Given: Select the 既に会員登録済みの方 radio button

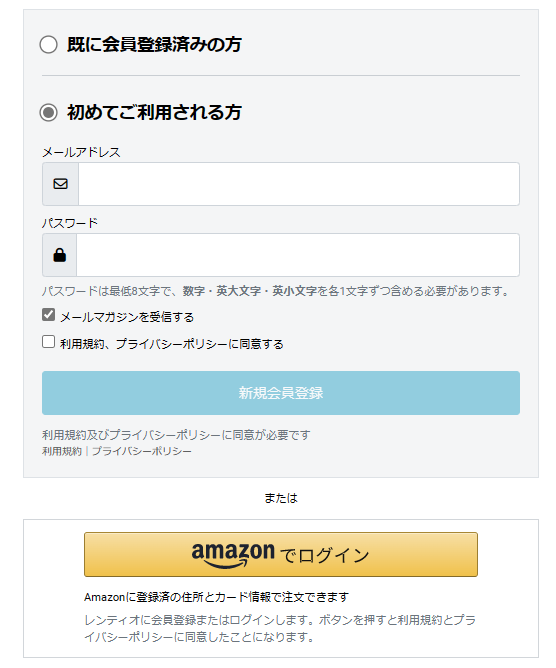Looking at the screenshot, I should click(x=49, y=44).
